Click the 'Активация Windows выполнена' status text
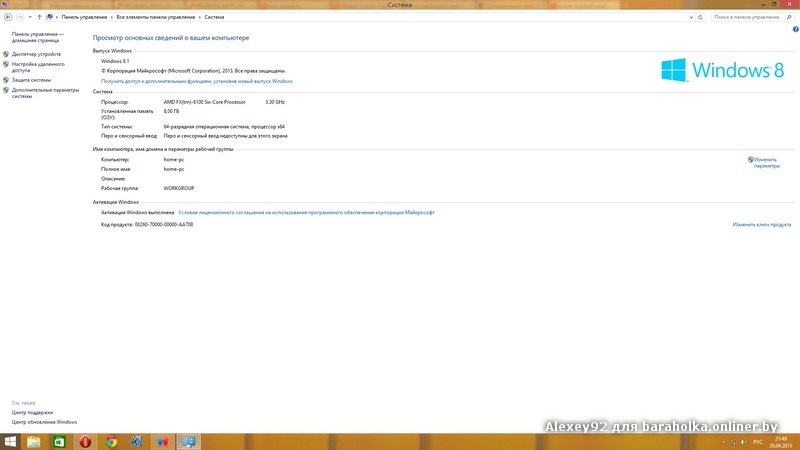 137,212
